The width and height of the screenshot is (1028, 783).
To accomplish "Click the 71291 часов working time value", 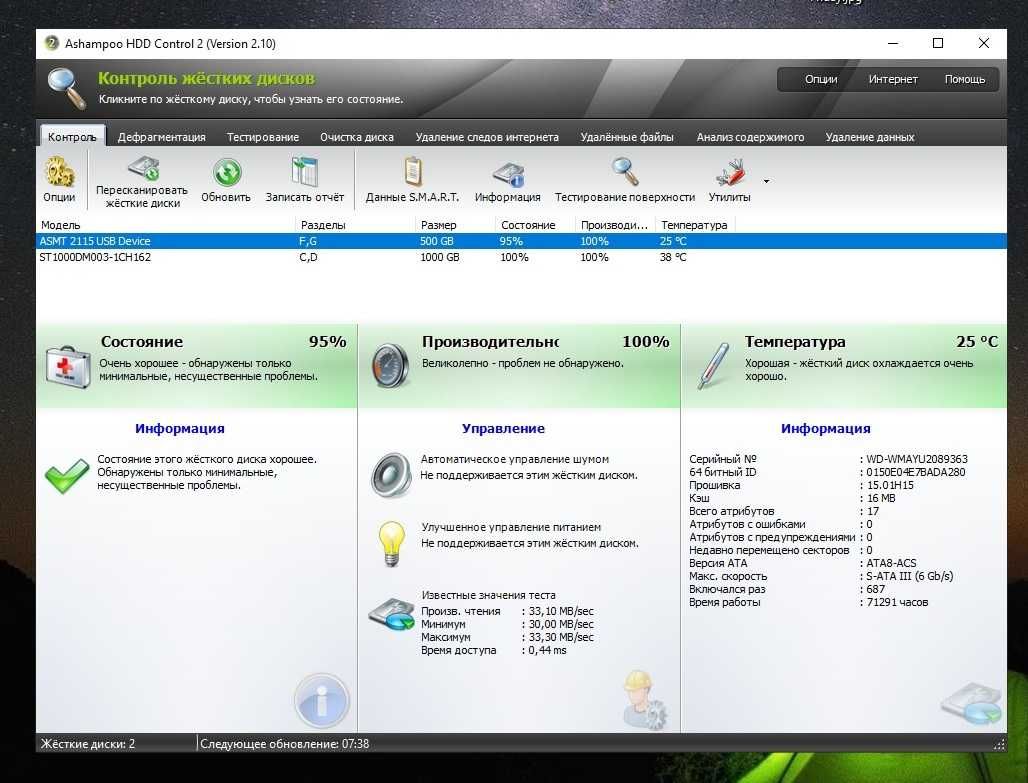I will [x=897, y=602].
